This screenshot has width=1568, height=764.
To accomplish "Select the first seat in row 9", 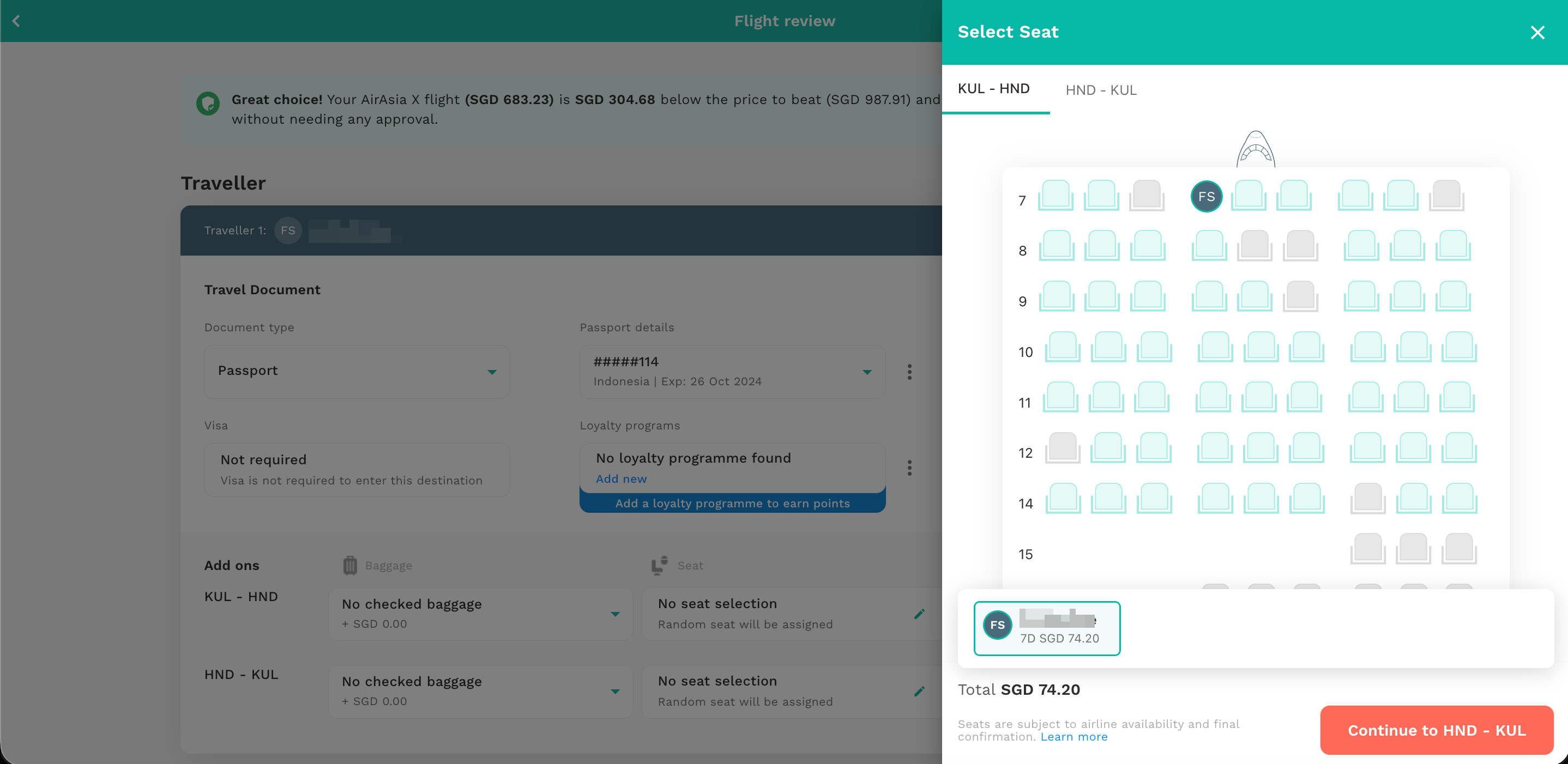I will pos(1057,295).
